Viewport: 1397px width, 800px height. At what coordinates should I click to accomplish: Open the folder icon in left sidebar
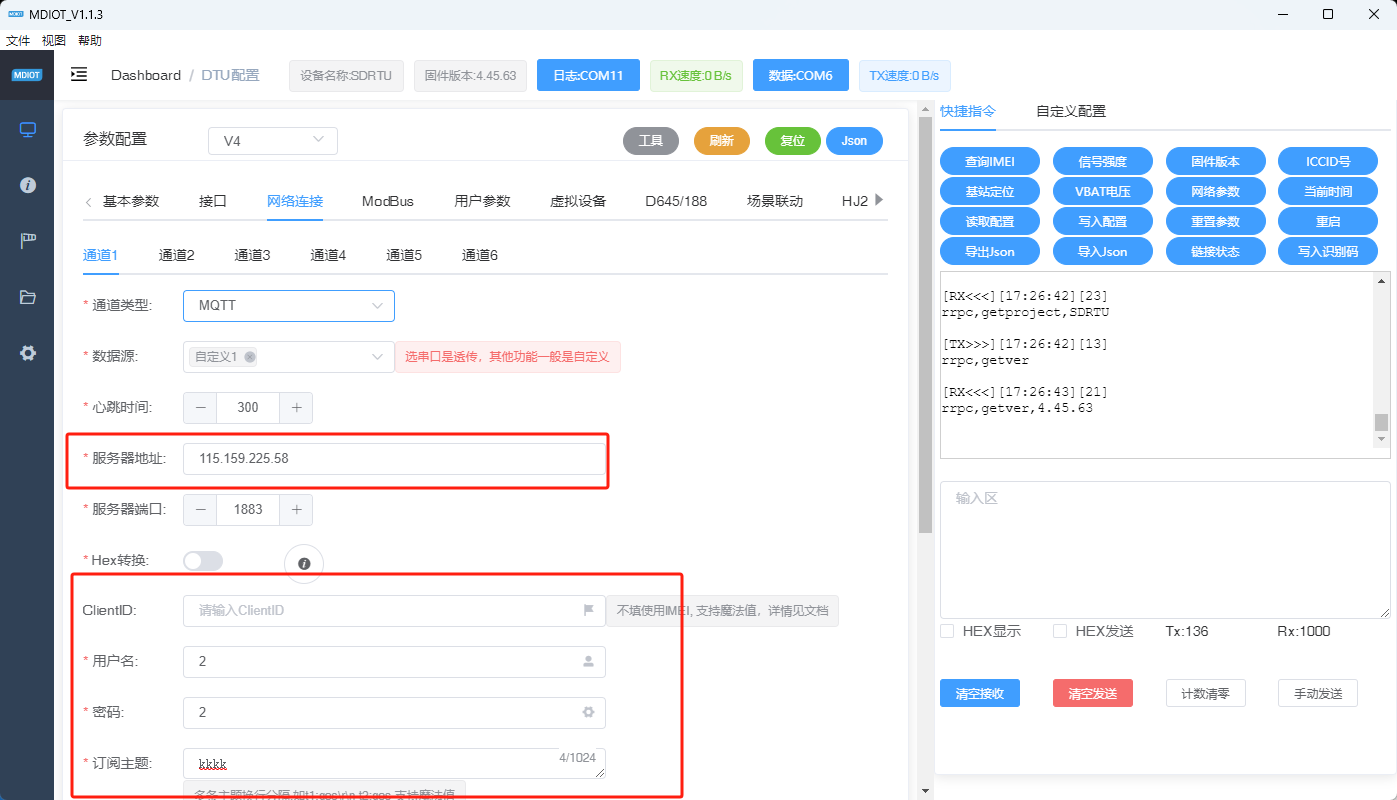pyautogui.click(x=27, y=297)
